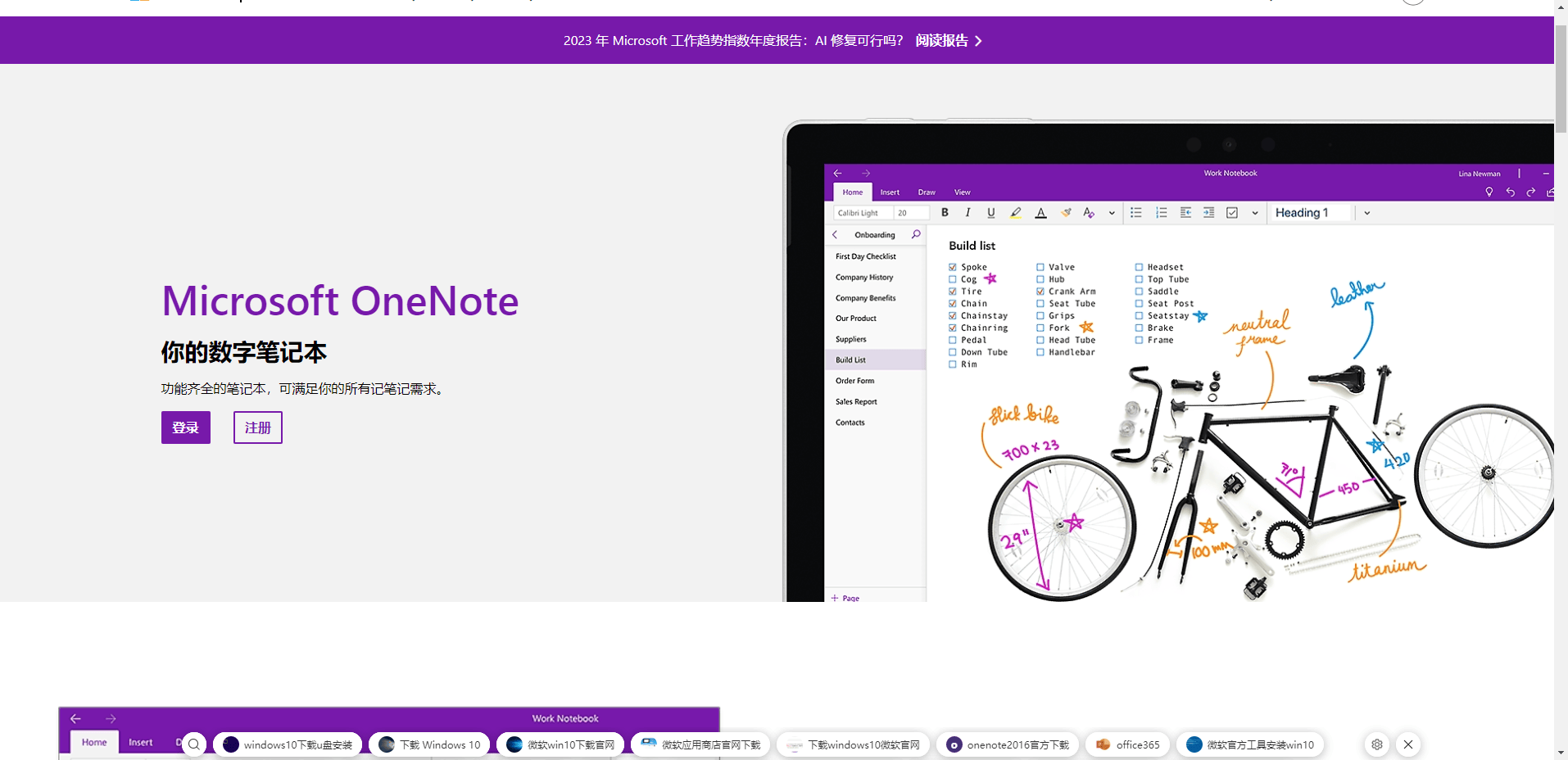Uncheck the Spoke checkbox
1568x760 pixels.
point(953,266)
